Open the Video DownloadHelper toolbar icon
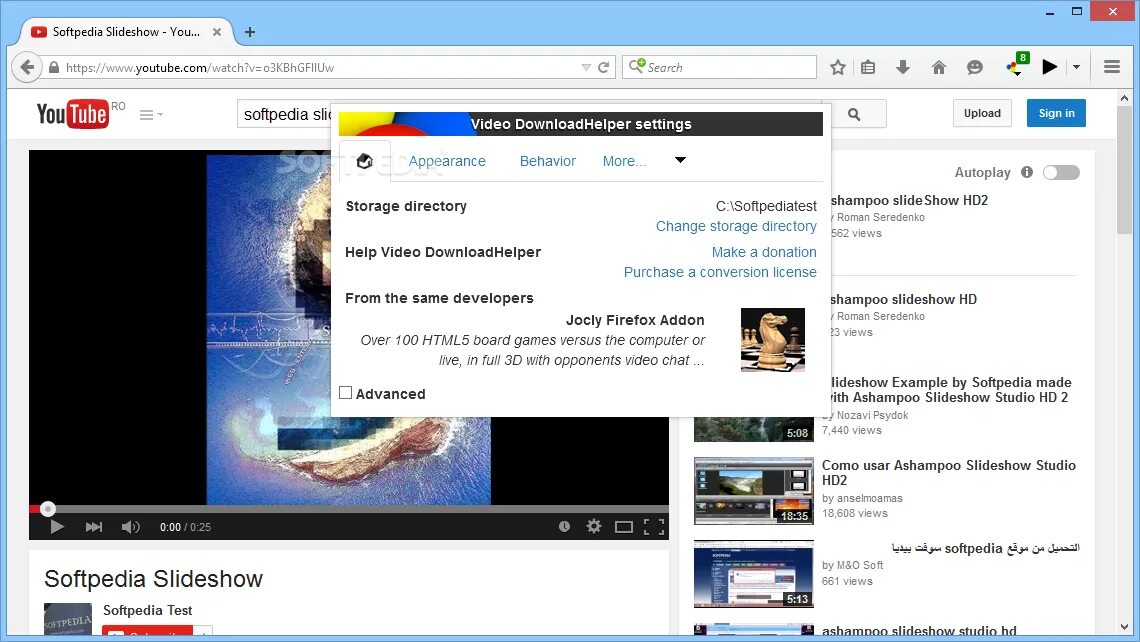Image resolution: width=1140 pixels, height=642 pixels. [1016, 66]
